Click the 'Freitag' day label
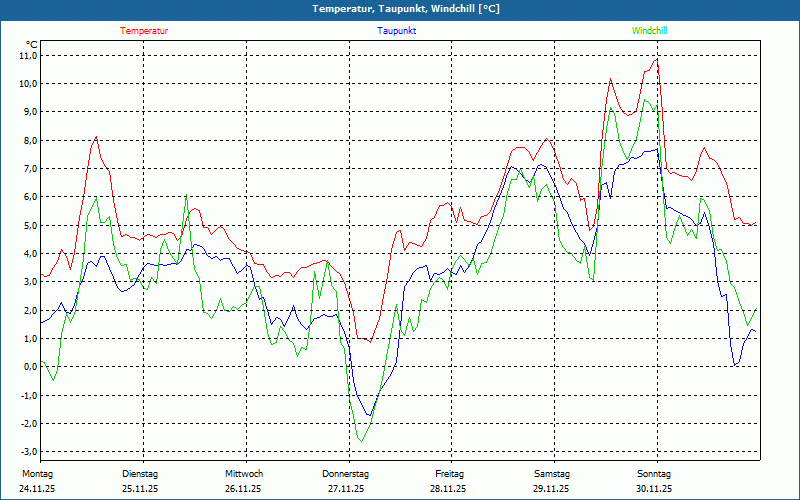800x500 pixels. (449, 474)
